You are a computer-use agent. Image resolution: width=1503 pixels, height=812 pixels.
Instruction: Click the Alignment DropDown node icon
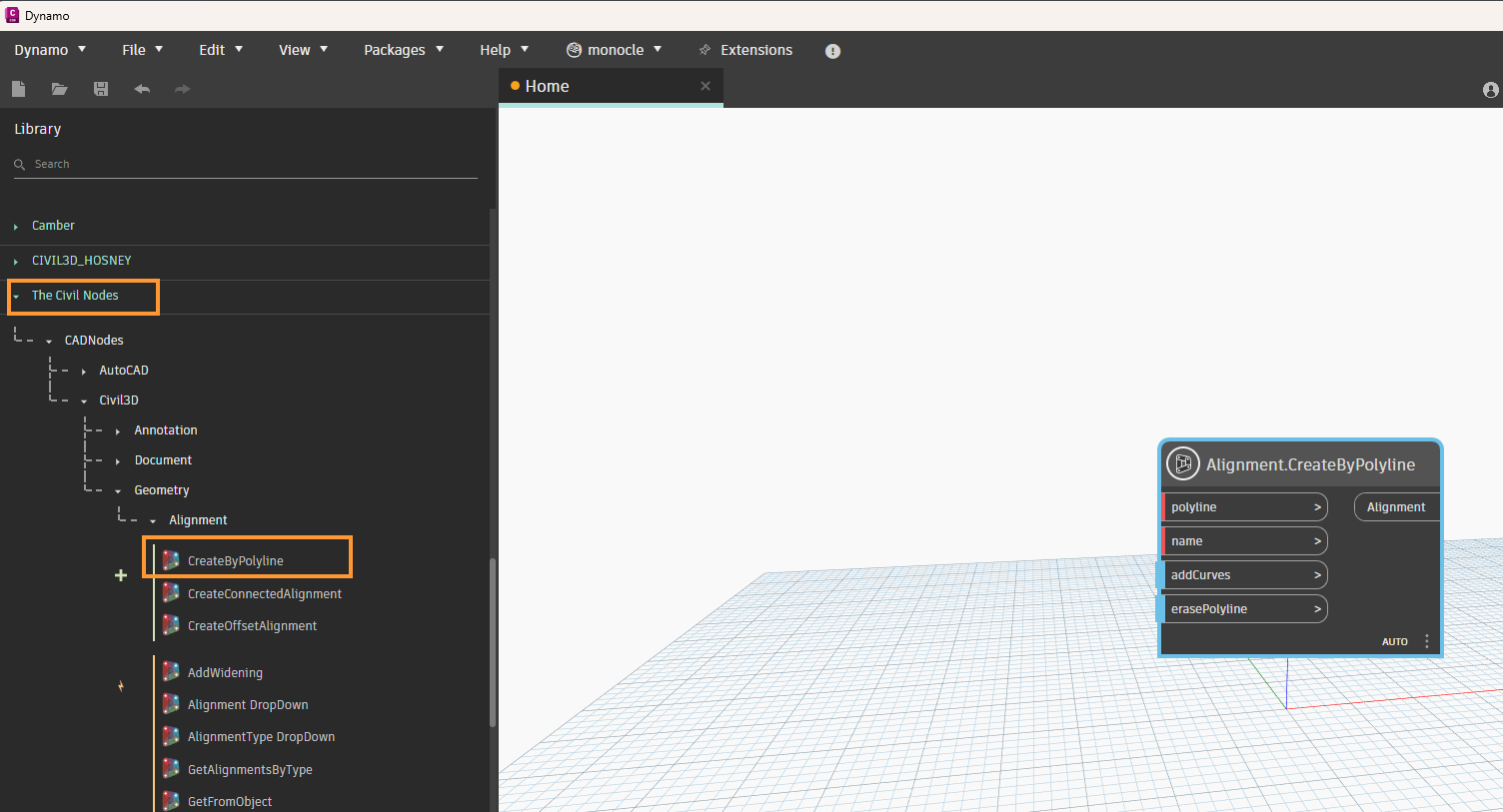[171, 704]
